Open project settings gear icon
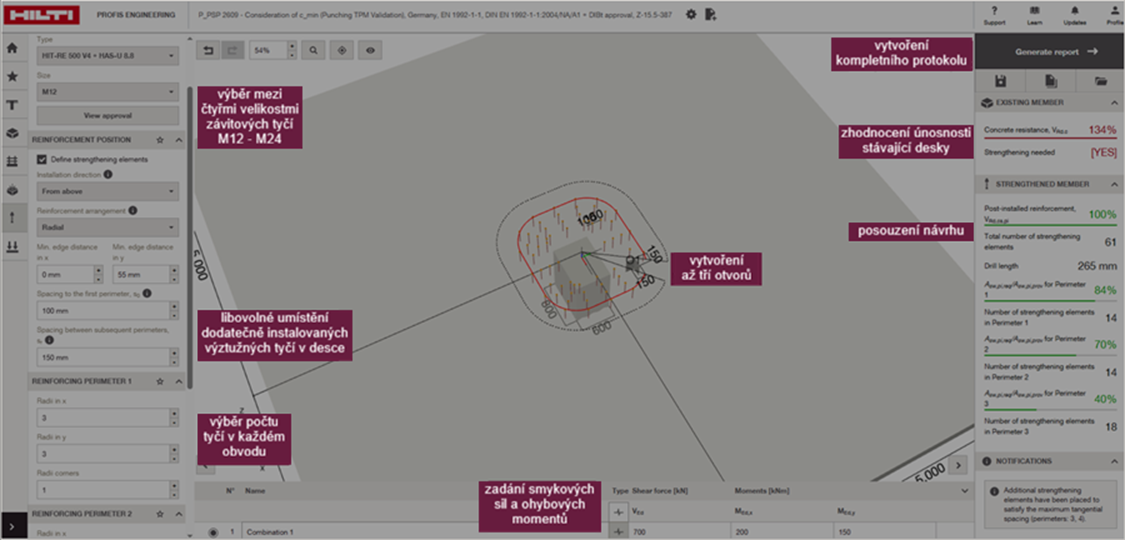This screenshot has height=540, width=1125. click(x=691, y=14)
